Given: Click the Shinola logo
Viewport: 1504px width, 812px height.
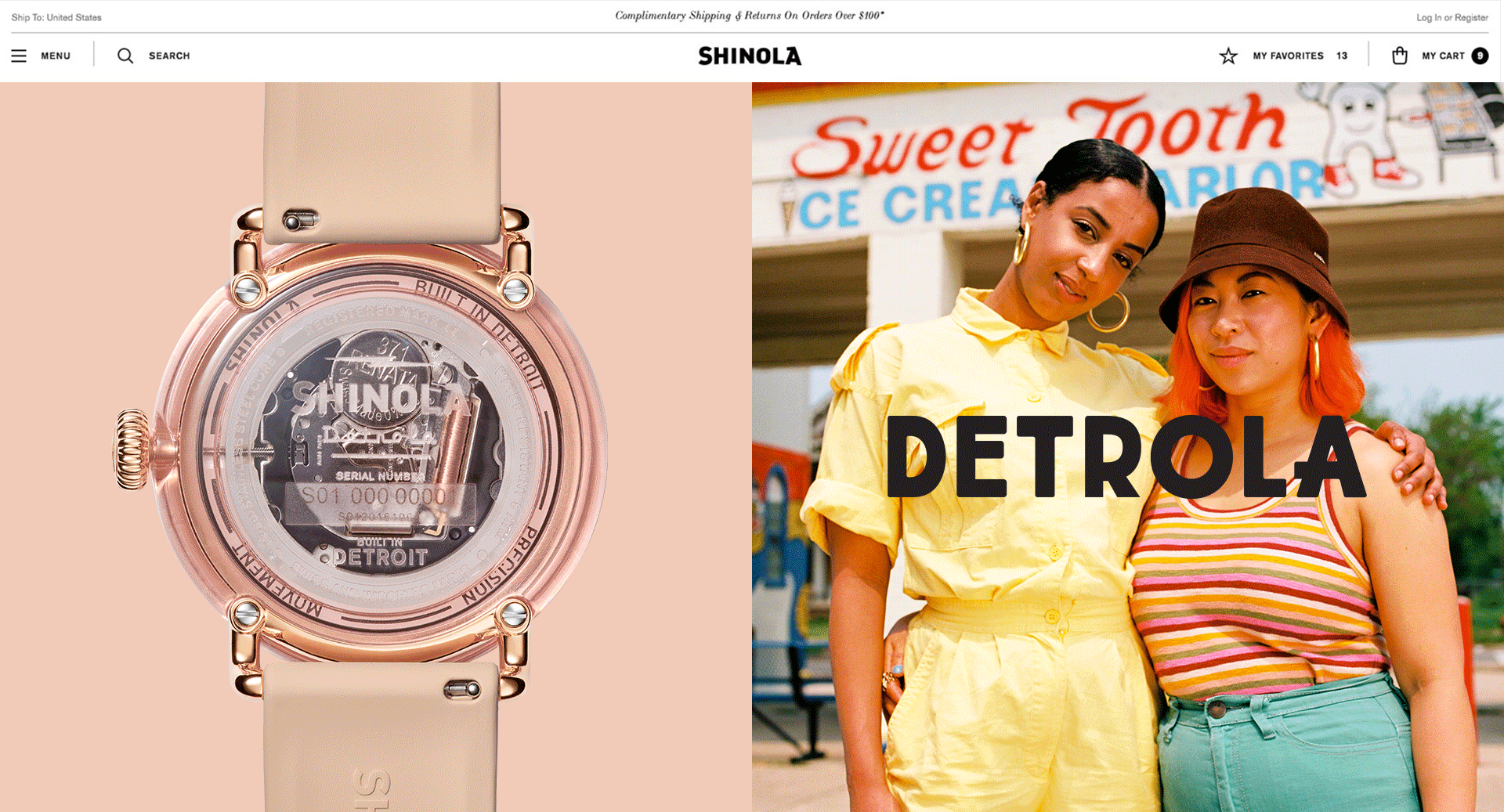Looking at the screenshot, I should pyautogui.click(x=750, y=56).
